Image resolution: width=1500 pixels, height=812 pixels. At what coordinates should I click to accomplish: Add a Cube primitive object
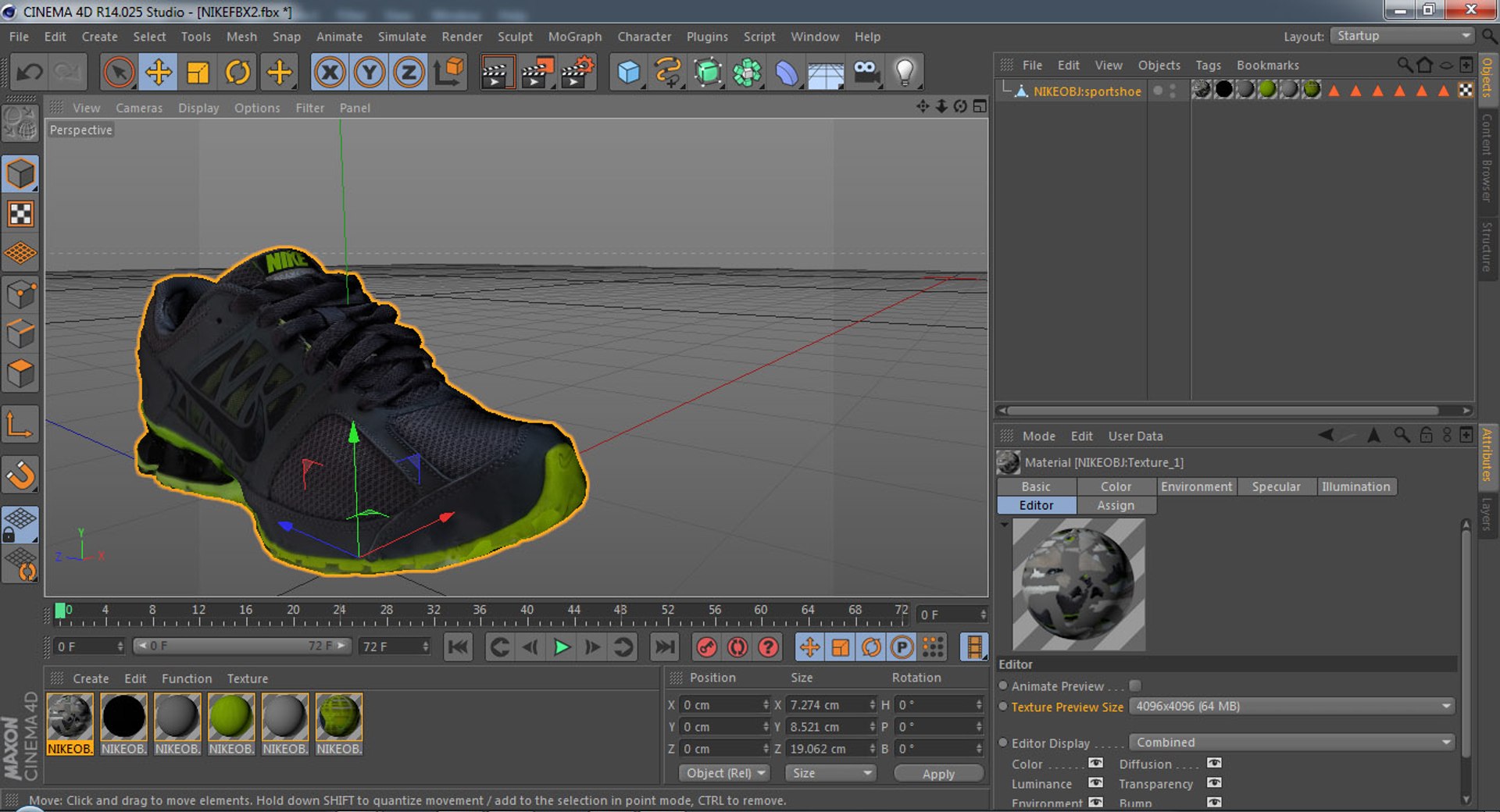(x=628, y=73)
